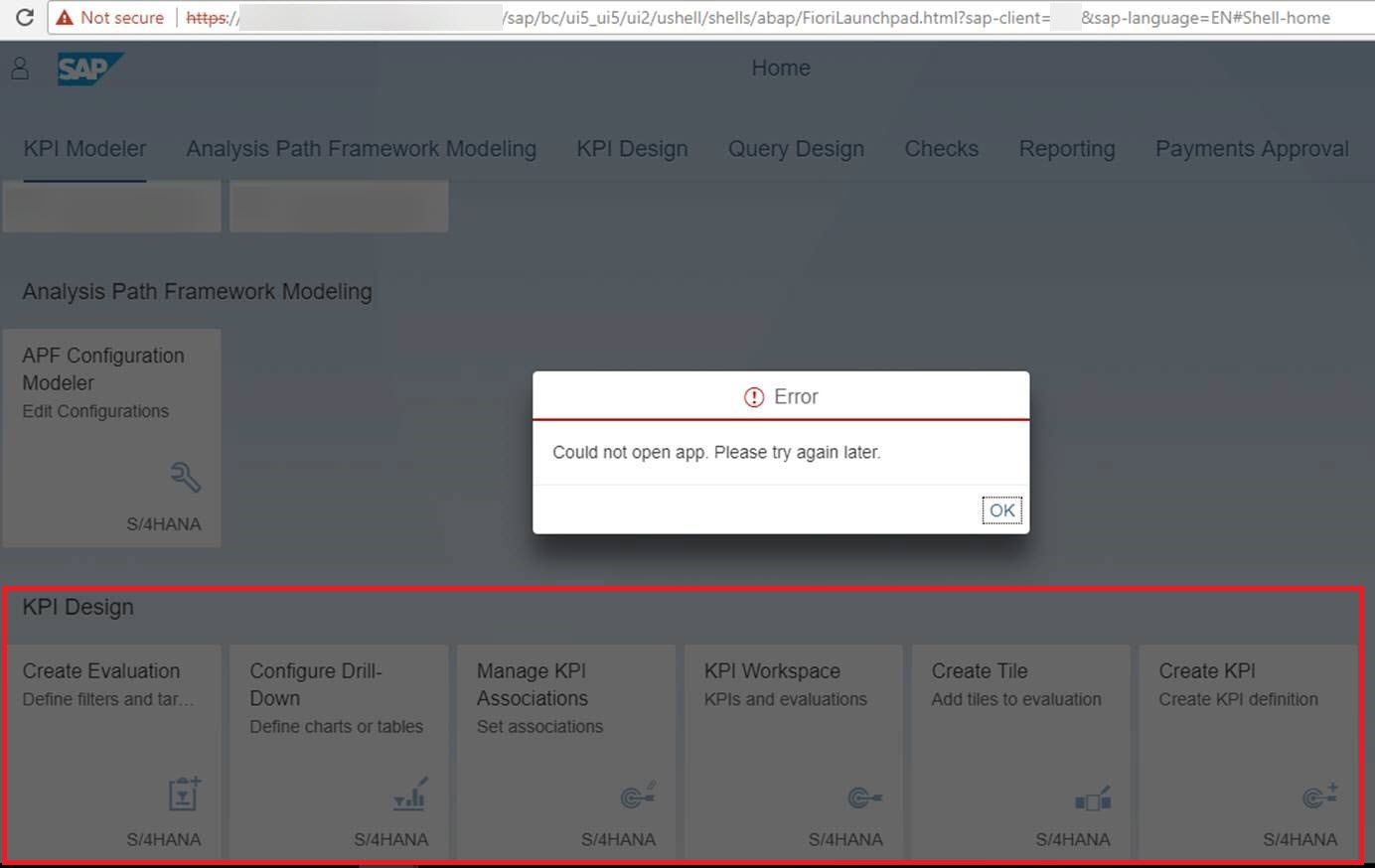Click the Create Evaluation tile icon
This screenshot has height=868, width=1375.
tap(186, 794)
